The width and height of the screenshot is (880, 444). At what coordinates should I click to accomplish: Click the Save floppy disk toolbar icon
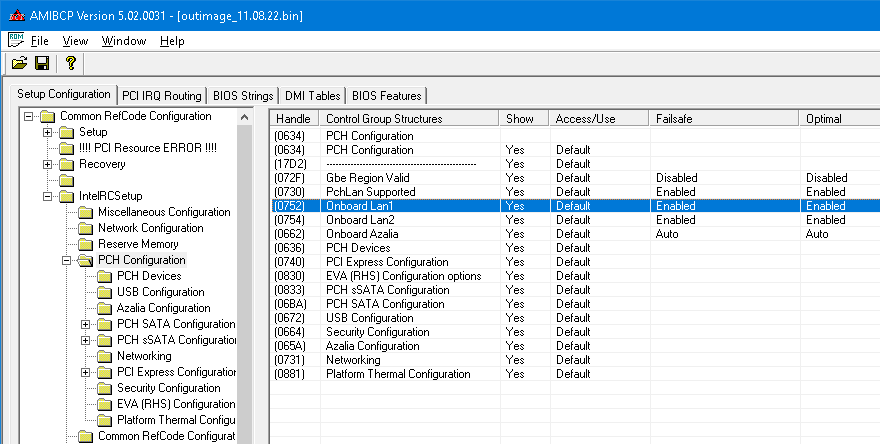point(42,64)
